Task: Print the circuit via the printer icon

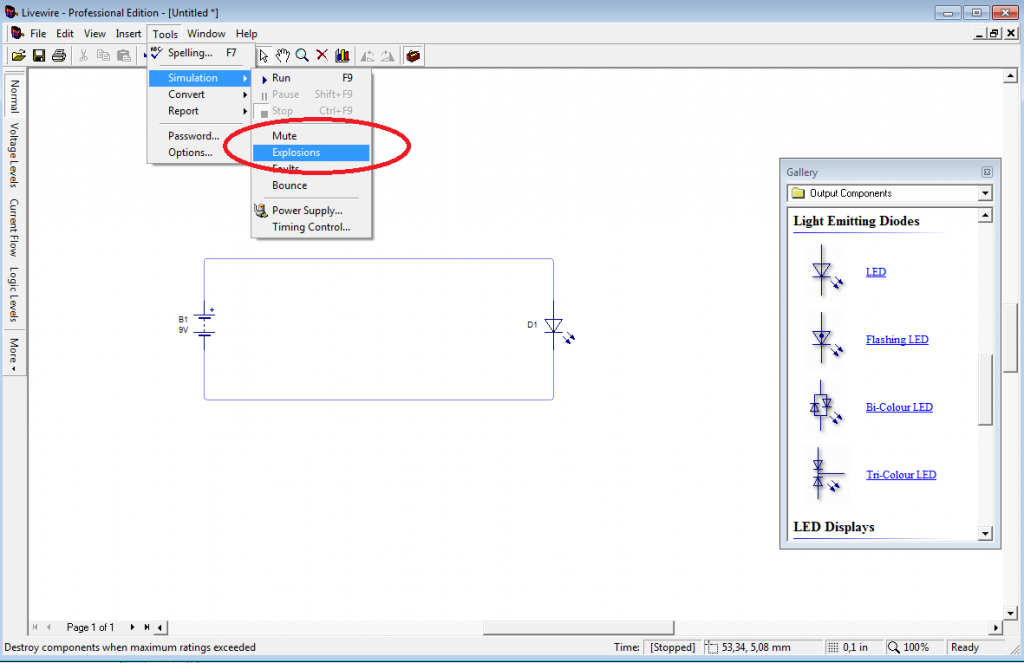Action: [59, 55]
